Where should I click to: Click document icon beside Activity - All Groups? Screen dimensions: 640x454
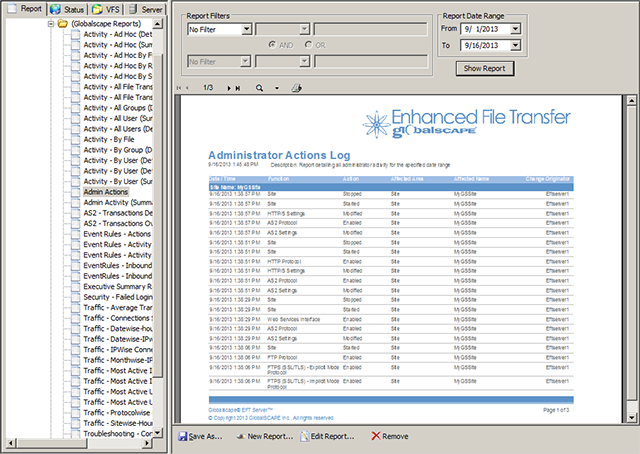tap(76, 108)
